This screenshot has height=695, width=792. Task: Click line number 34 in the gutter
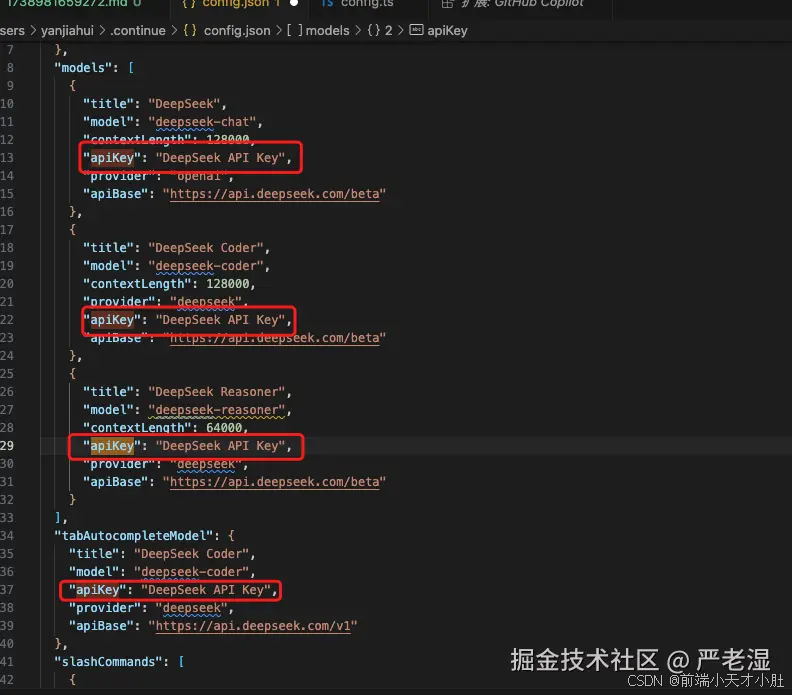pos(7,535)
